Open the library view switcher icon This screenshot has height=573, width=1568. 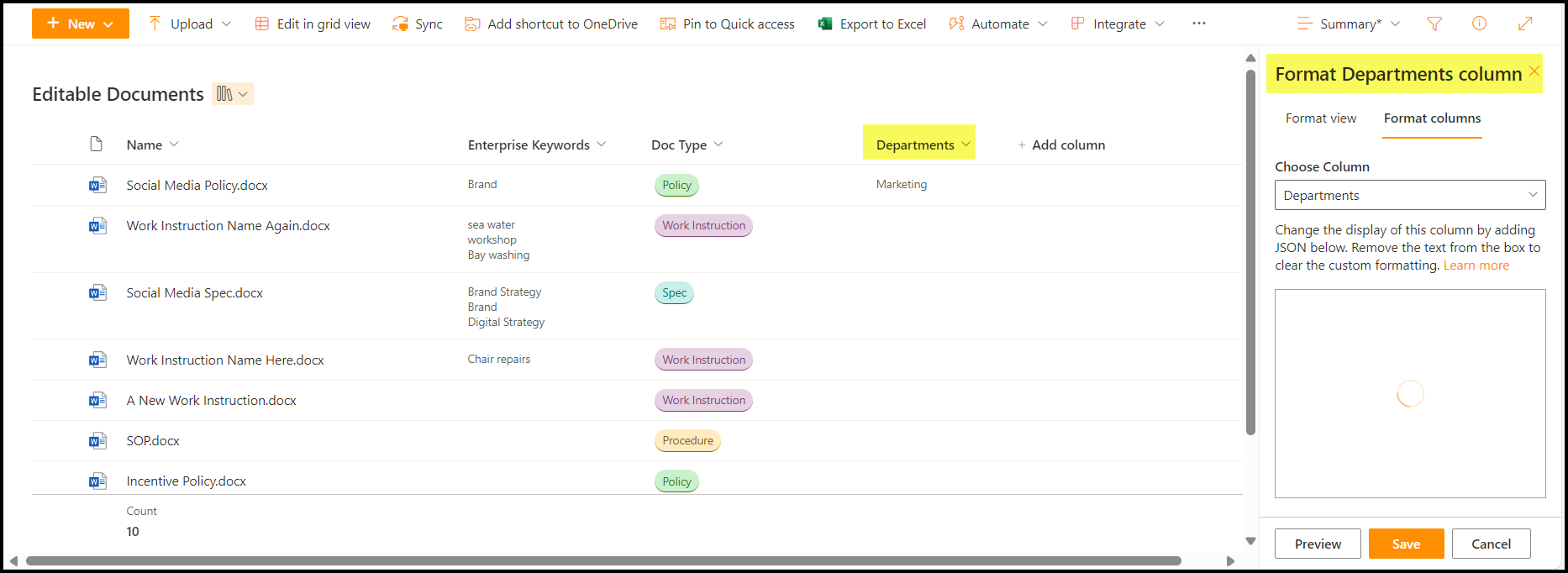[232, 94]
